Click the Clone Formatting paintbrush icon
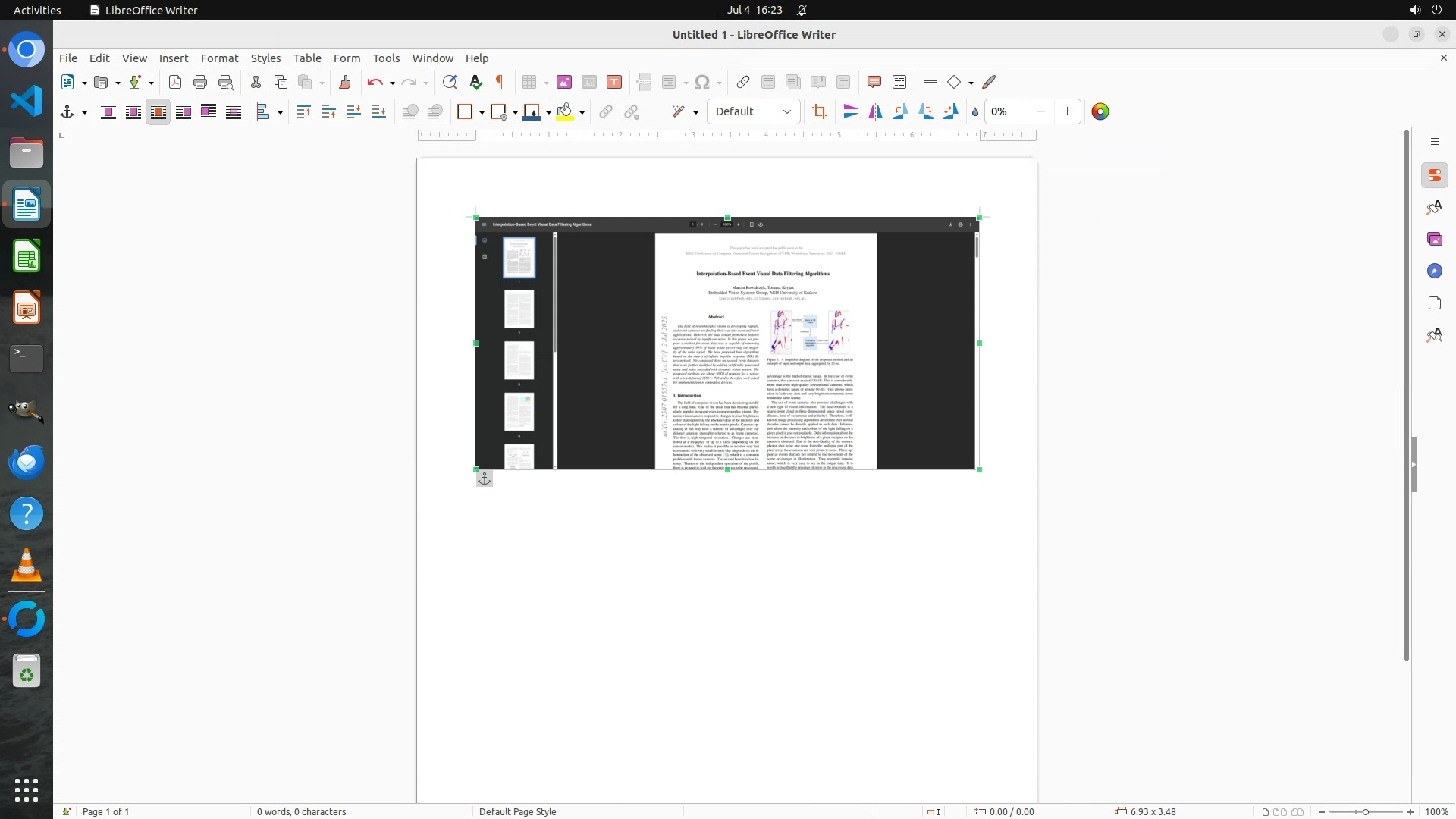Screen dimensions: 1456x819 coord(345,82)
